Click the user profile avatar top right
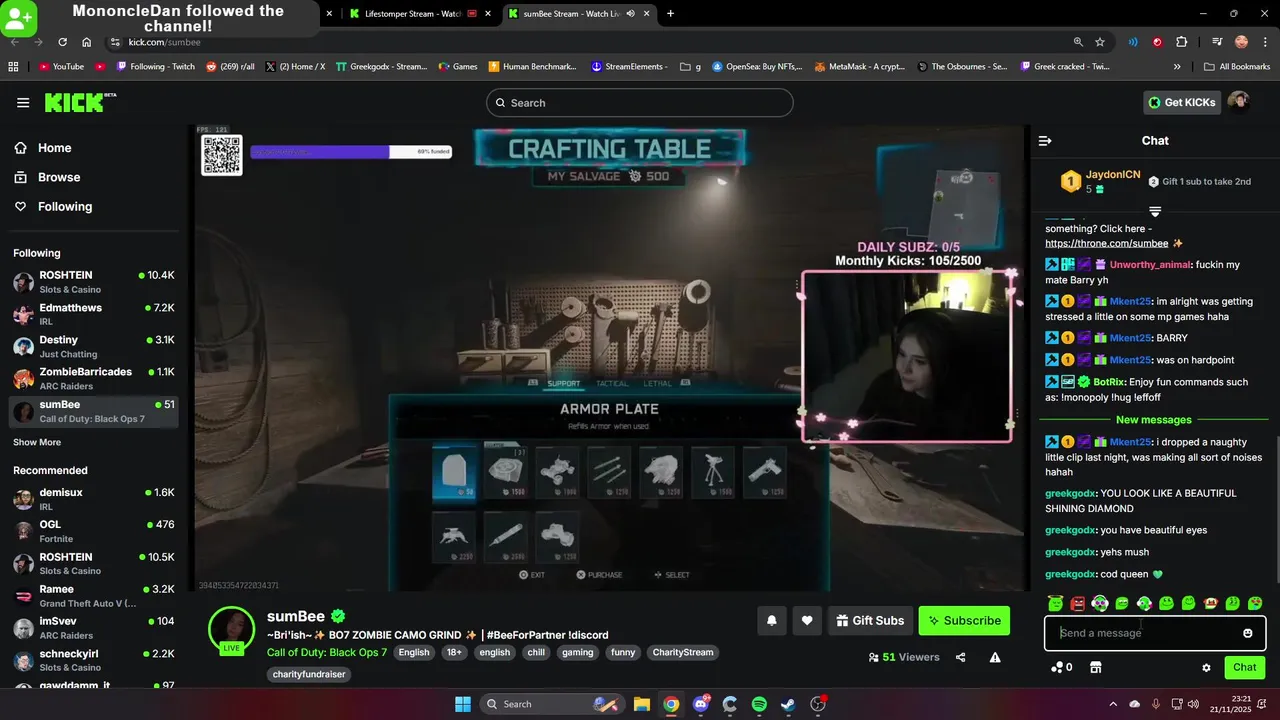Viewport: 1280px width, 720px height. (1239, 102)
